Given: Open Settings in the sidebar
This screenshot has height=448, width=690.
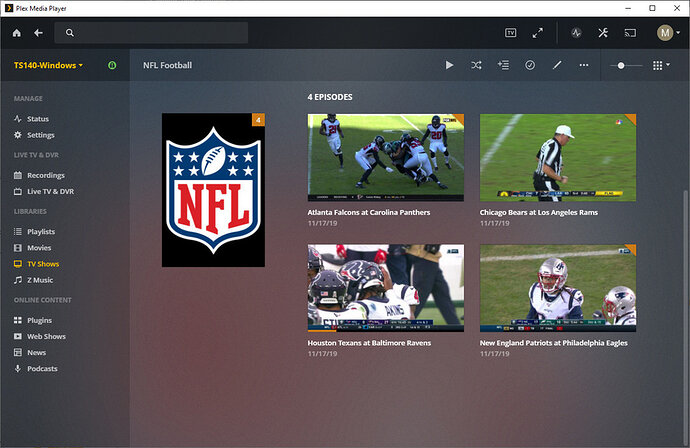Looking at the screenshot, I should point(40,135).
